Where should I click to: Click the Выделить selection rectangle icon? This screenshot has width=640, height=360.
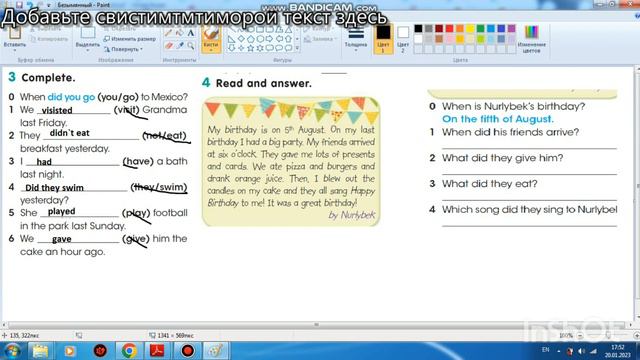tap(88, 33)
